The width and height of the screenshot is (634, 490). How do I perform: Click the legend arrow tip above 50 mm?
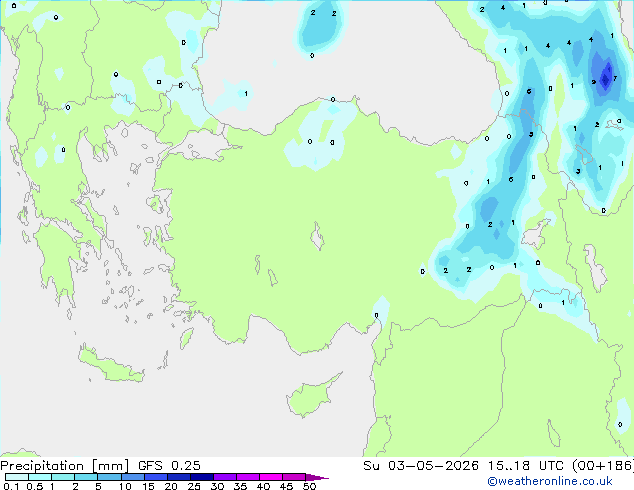tap(317, 477)
